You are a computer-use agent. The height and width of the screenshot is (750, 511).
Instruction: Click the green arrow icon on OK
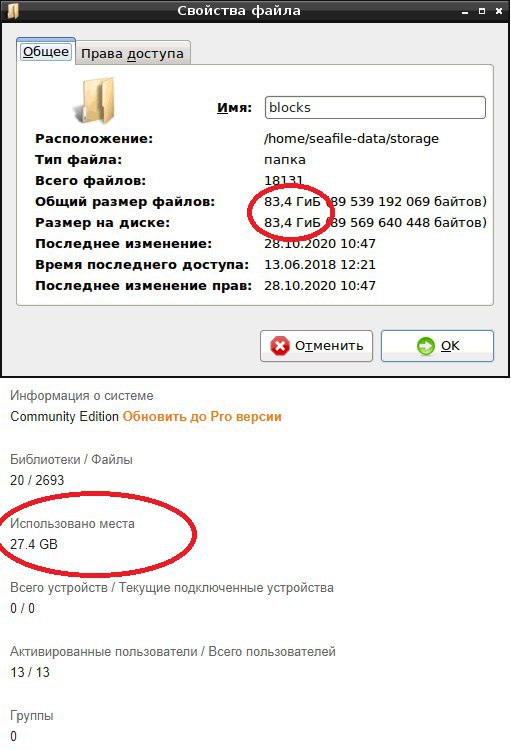(425, 346)
